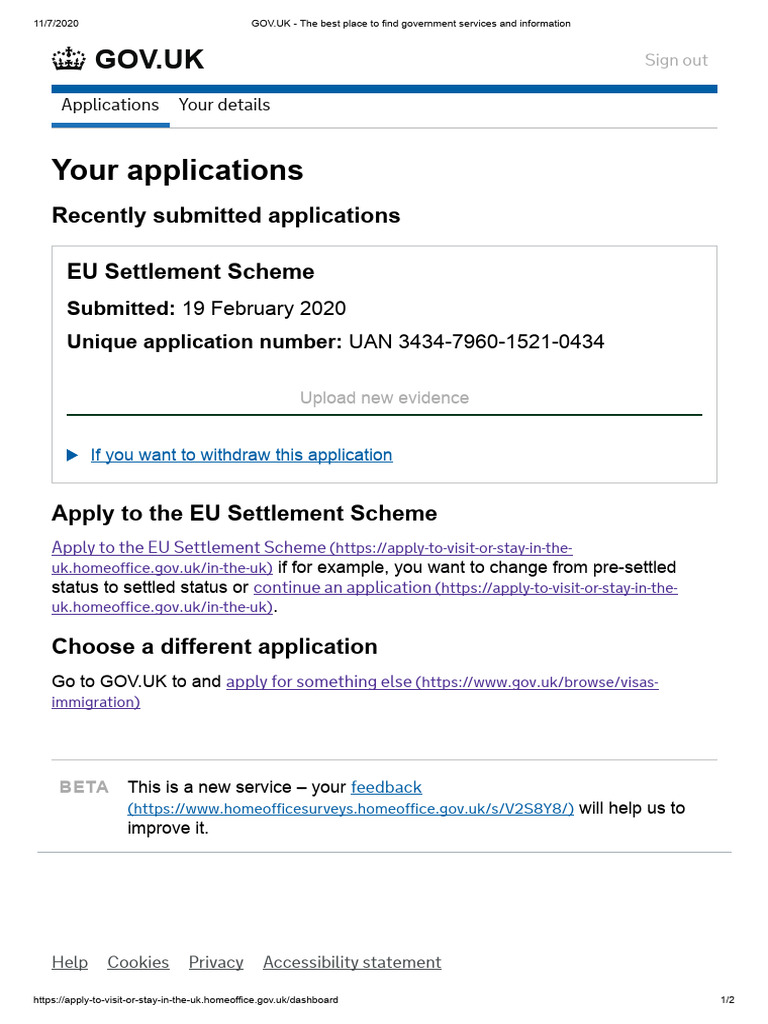Viewport: 768px width, 1024px height.
Task: Click the GOV.UK crown logo icon
Action: 69,60
